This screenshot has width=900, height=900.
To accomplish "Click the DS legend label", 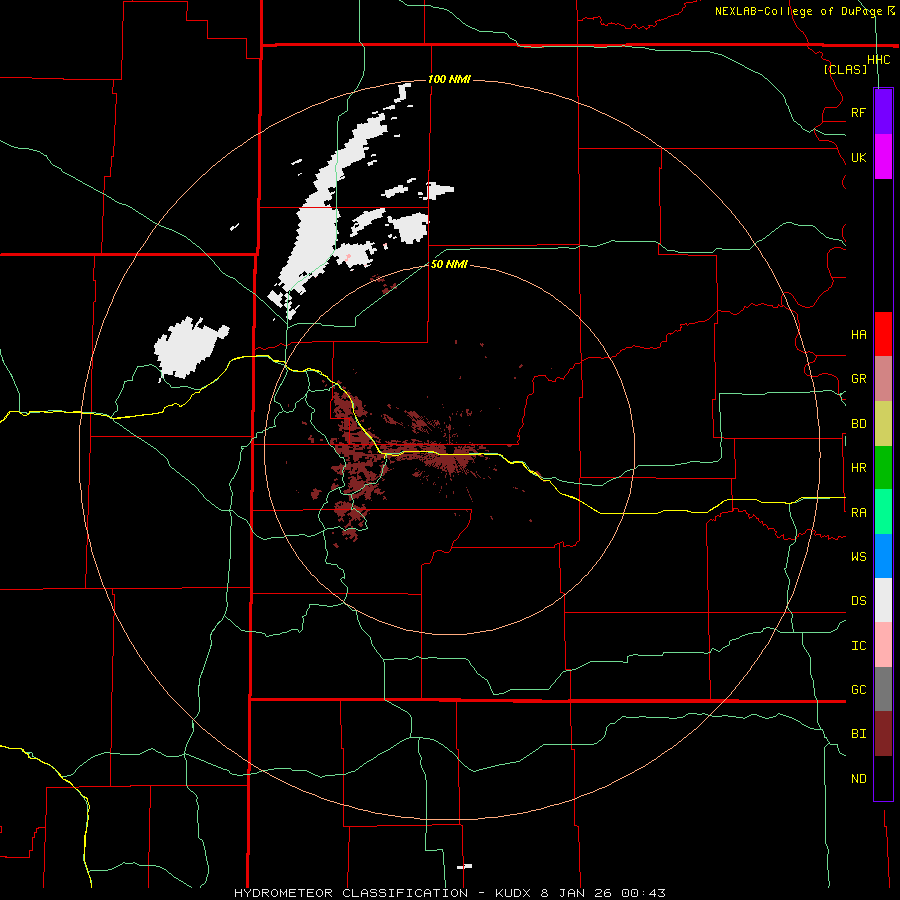I will coord(858,600).
